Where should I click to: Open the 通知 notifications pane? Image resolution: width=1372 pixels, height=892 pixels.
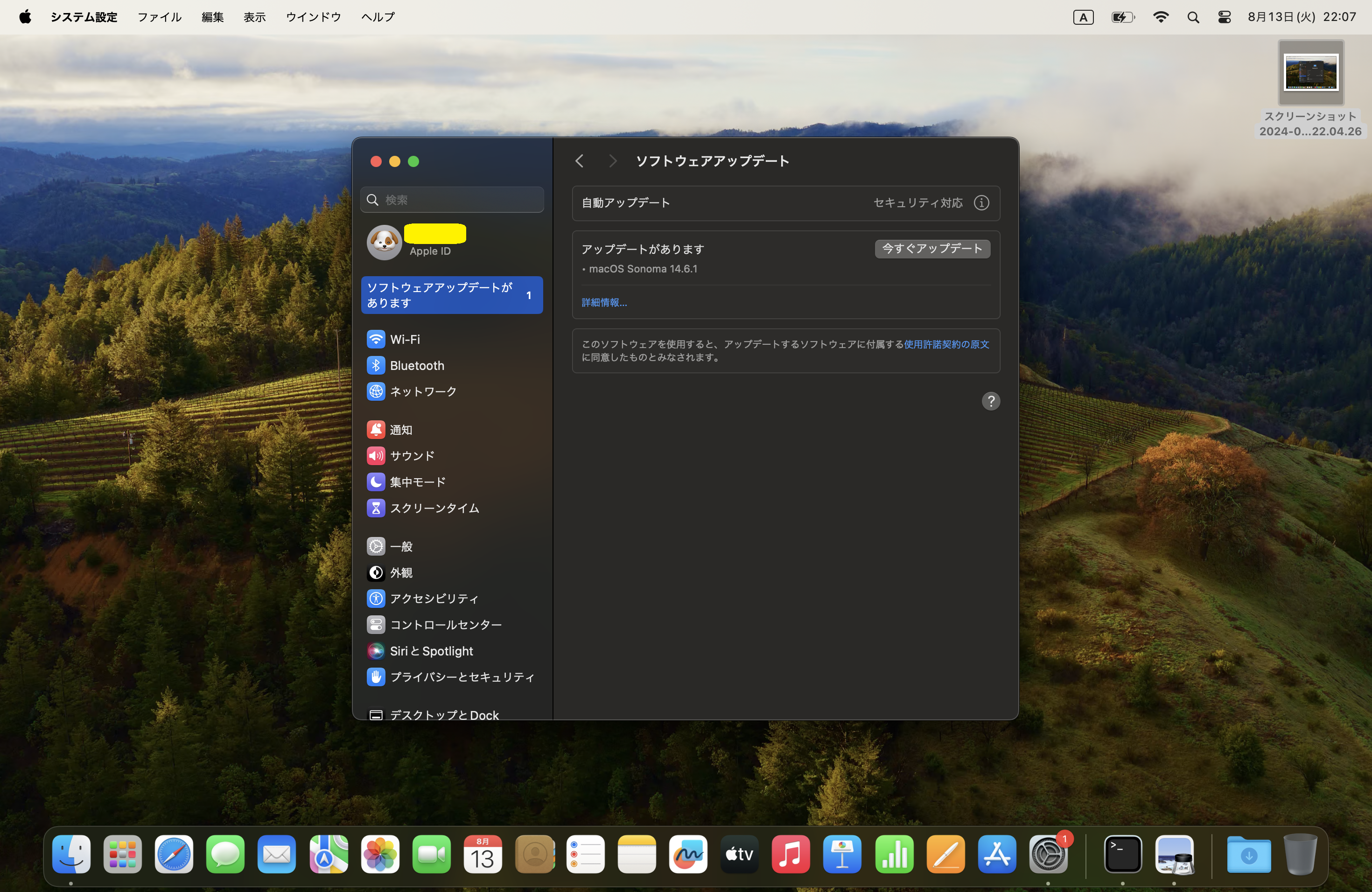click(x=401, y=430)
